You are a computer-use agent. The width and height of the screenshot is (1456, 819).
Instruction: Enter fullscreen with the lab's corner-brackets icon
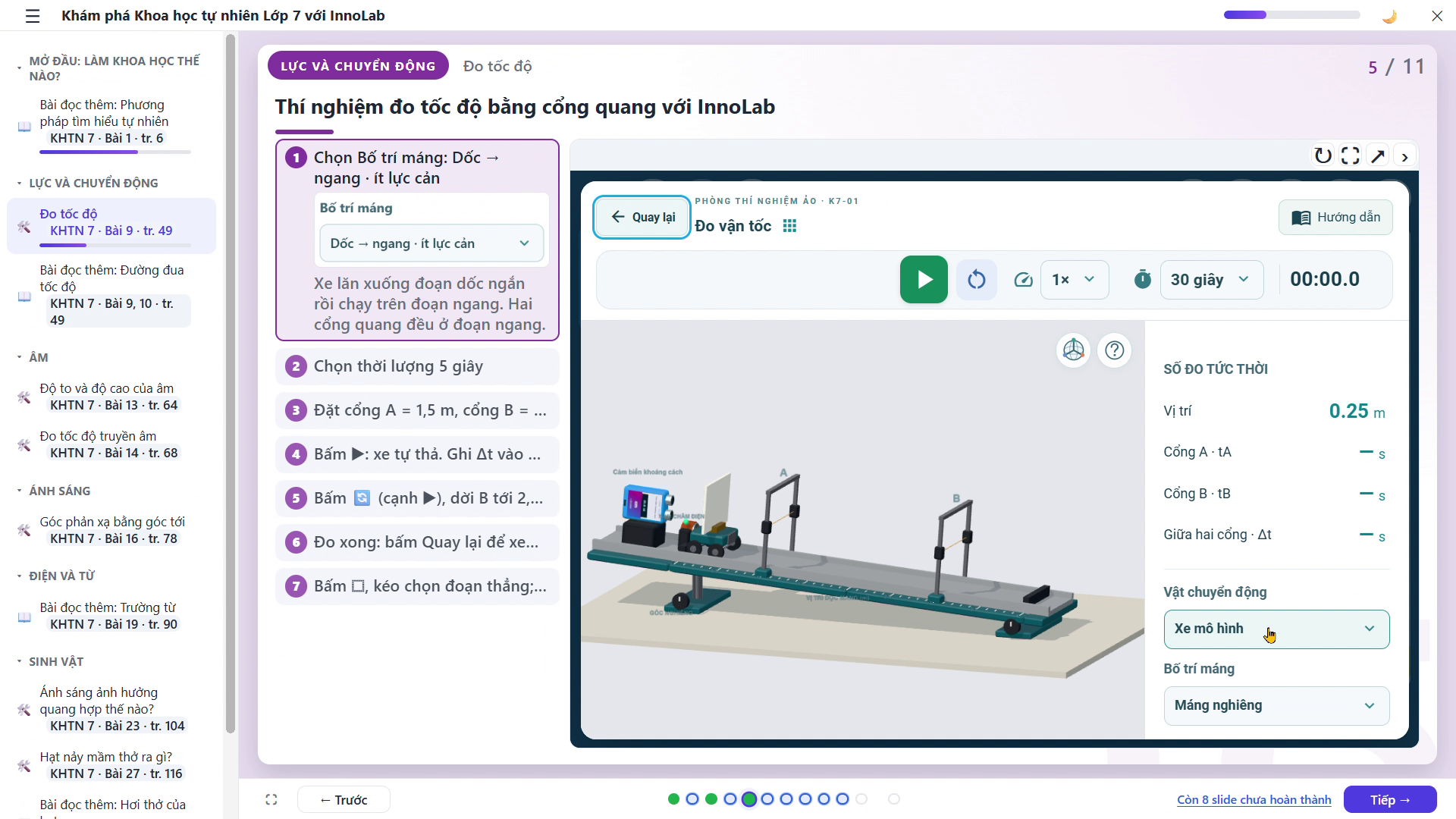pos(1351,155)
